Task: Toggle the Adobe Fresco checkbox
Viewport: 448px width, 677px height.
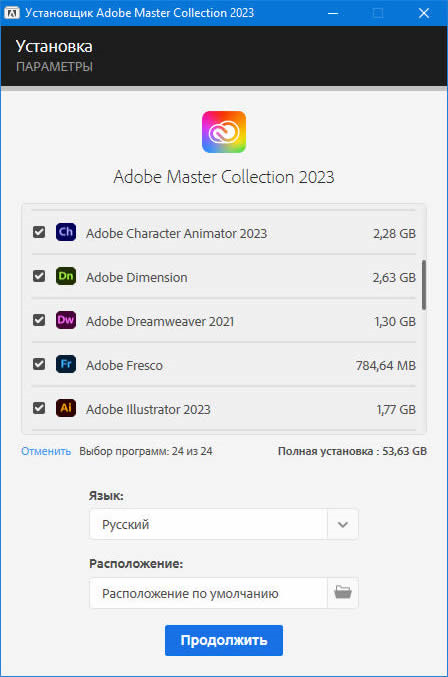Action: point(39,364)
